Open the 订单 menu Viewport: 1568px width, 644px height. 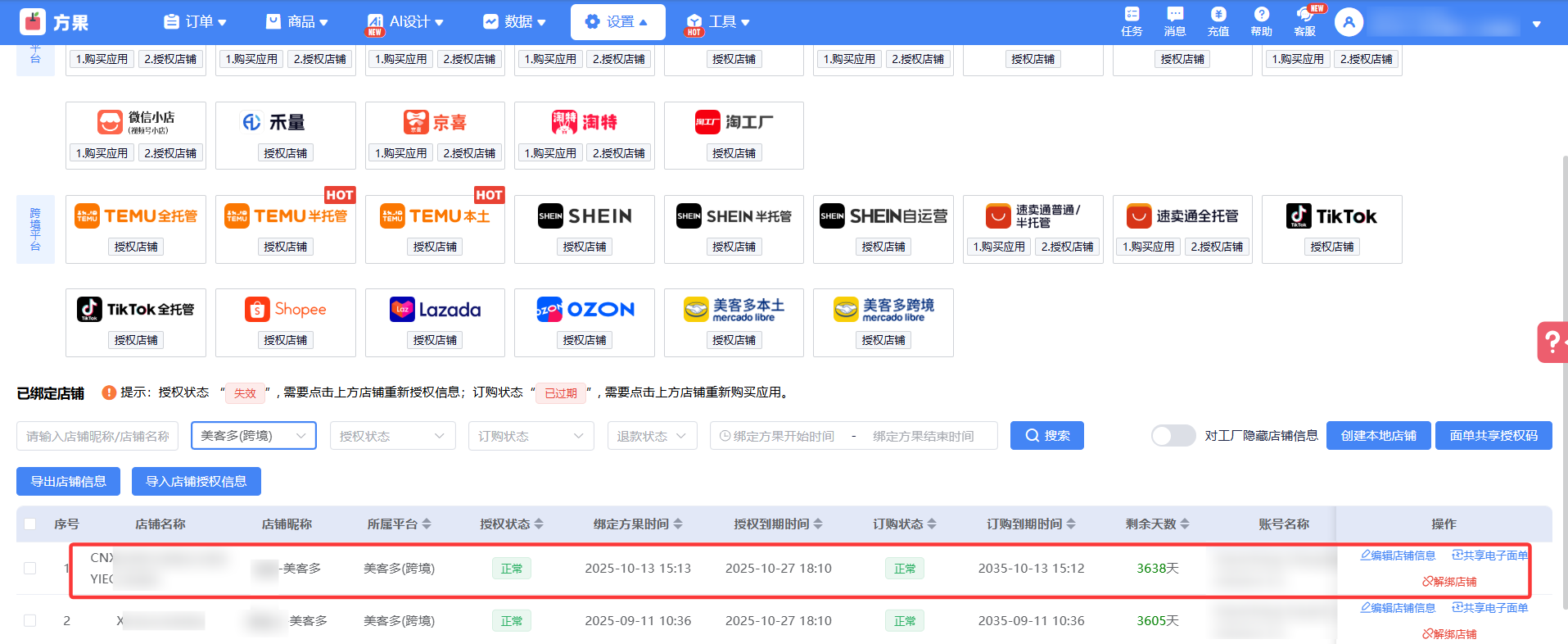click(195, 22)
